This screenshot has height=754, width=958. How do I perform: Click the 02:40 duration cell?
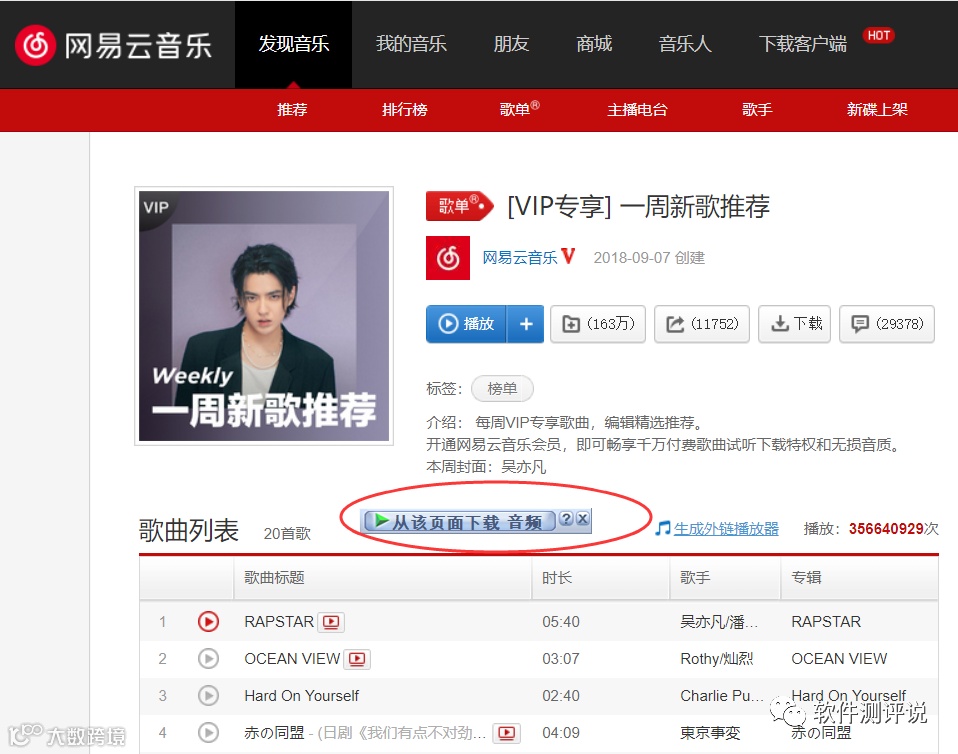561,696
